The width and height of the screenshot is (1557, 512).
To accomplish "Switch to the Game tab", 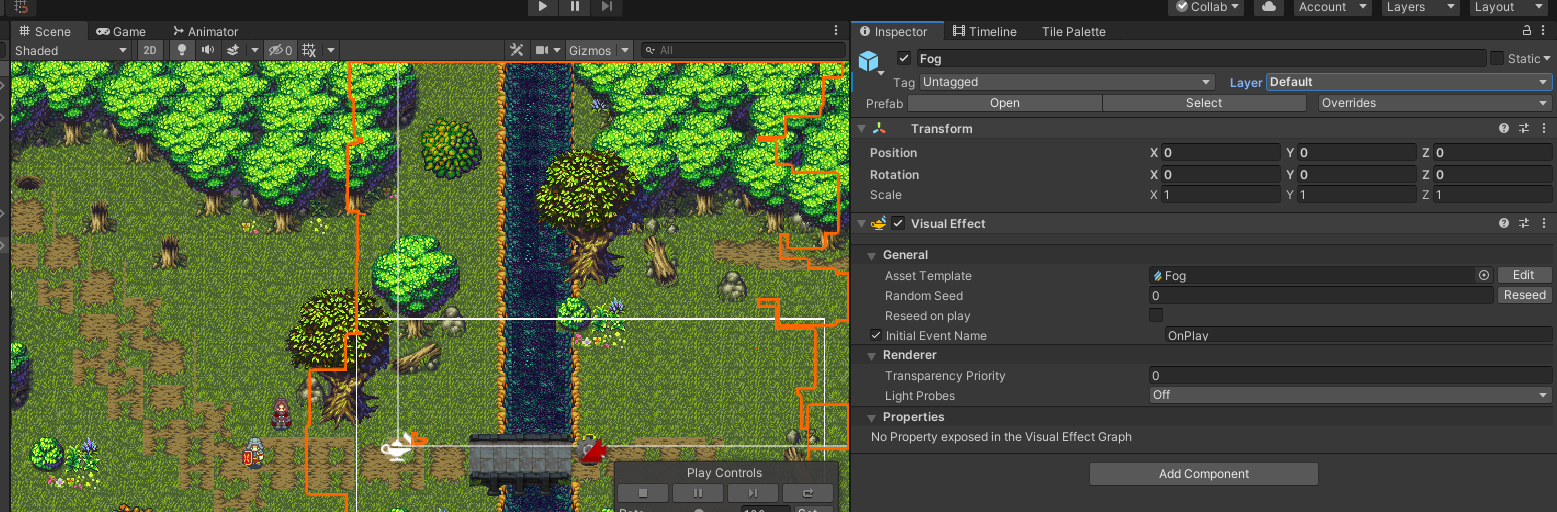I will (x=121, y=31).
